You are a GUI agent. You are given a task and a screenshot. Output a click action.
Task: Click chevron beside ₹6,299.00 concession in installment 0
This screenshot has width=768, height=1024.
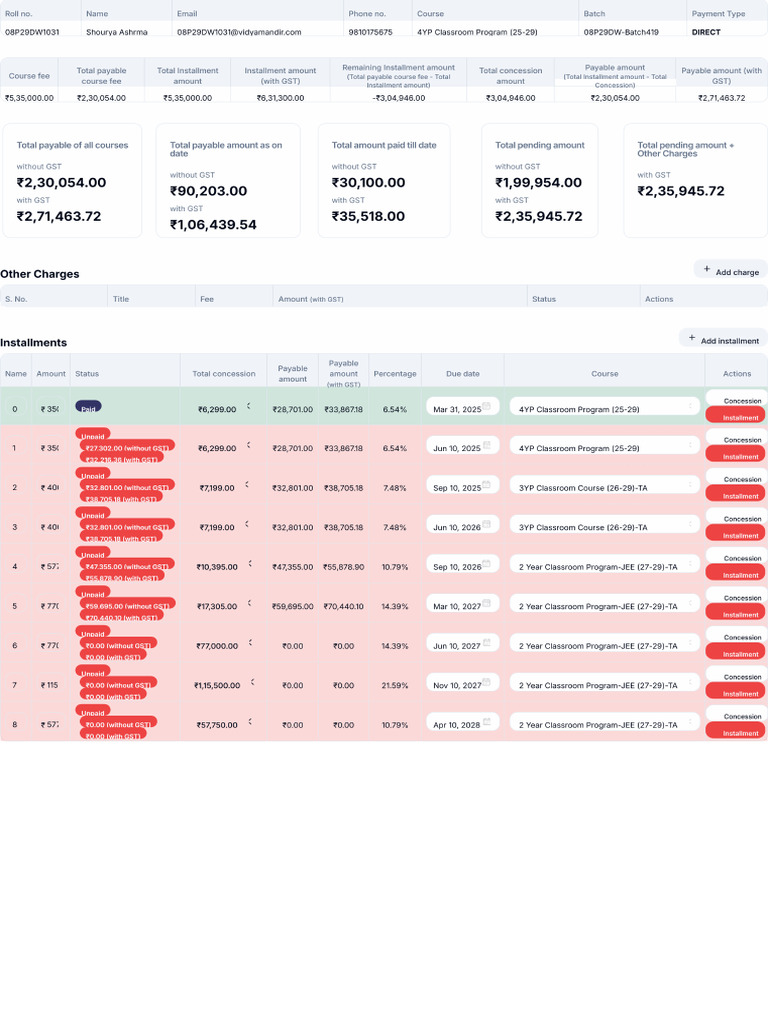pyautogui.click(x=249, y=406)
